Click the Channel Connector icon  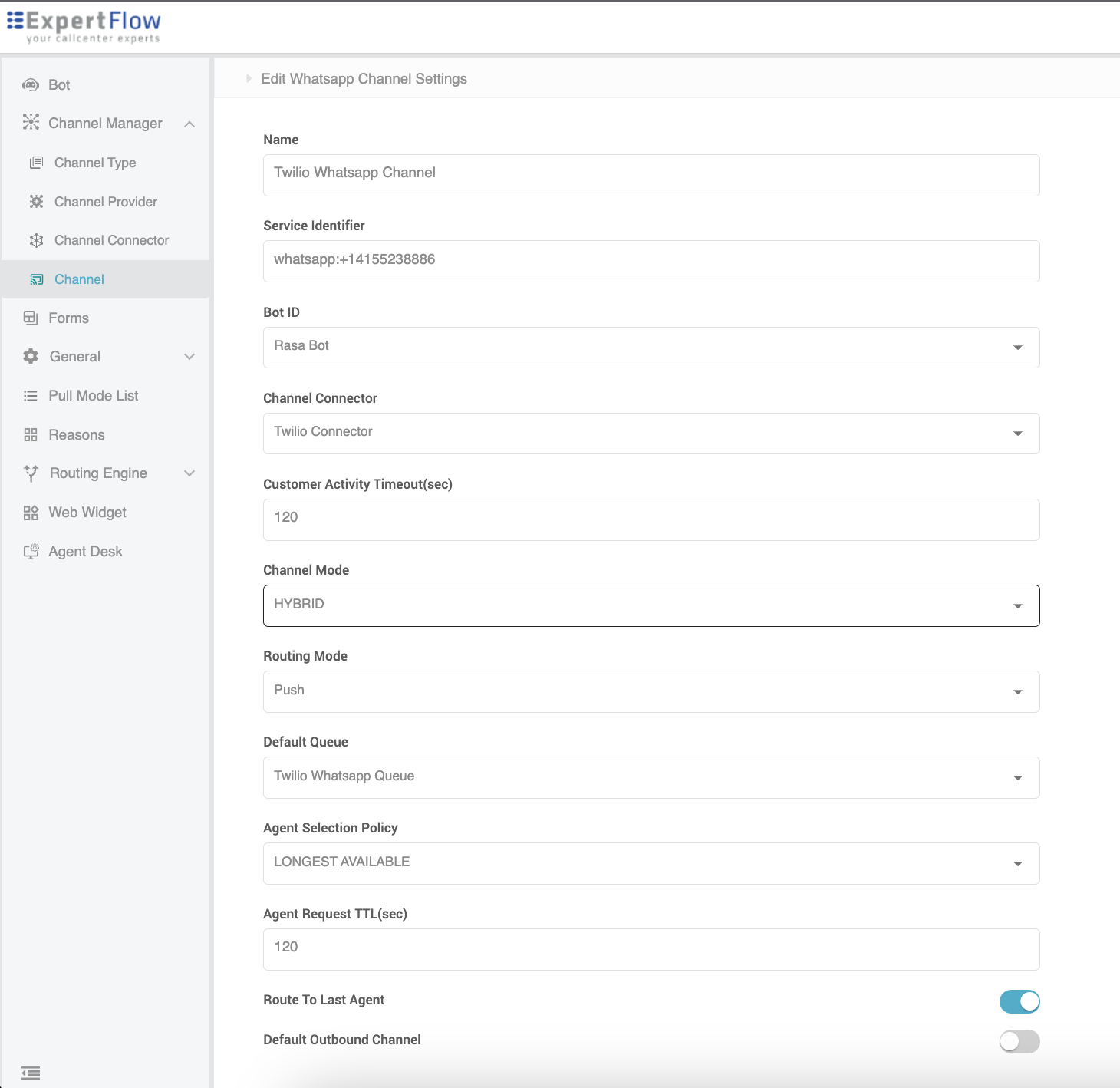click(36, 240)
